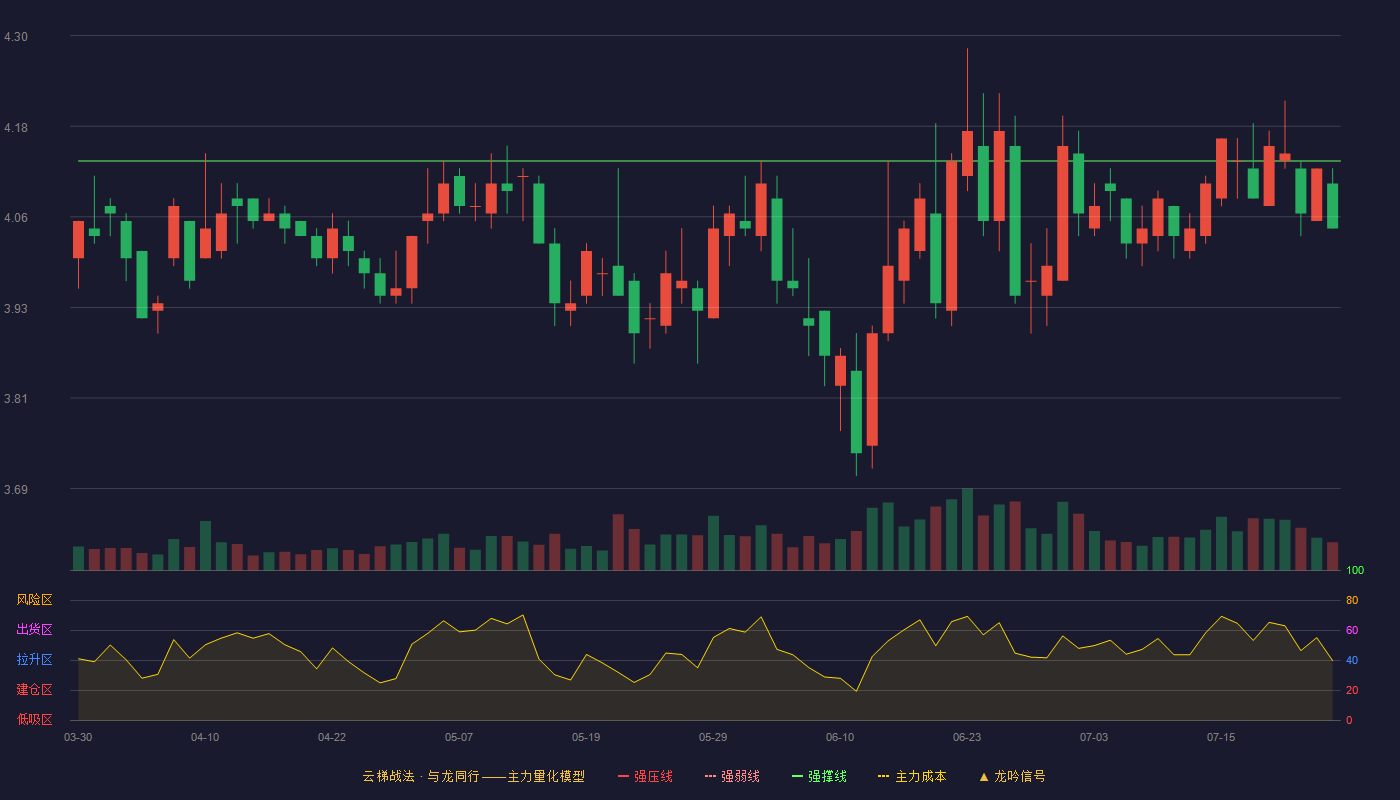Click the 05-19 date label
Viewport: 1400px width, 800px height.
586,737
